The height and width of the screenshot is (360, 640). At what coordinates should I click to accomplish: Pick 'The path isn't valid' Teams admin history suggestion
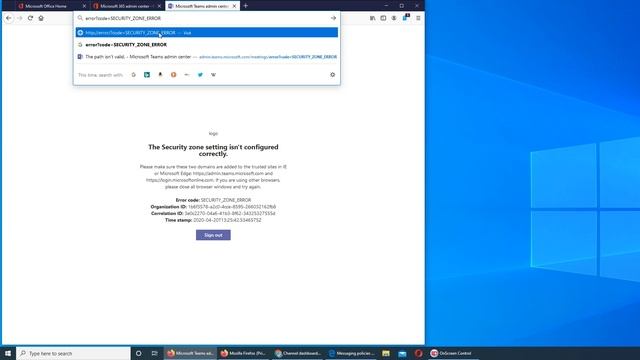207,57
